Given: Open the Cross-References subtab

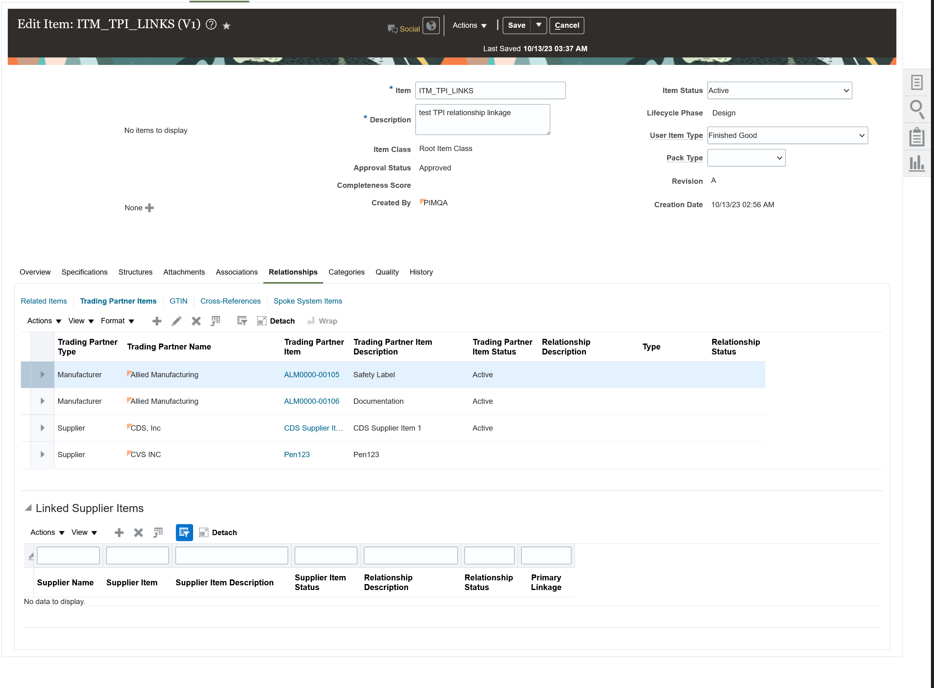Looking at the screenshot, I should click(x=231, y=301).
